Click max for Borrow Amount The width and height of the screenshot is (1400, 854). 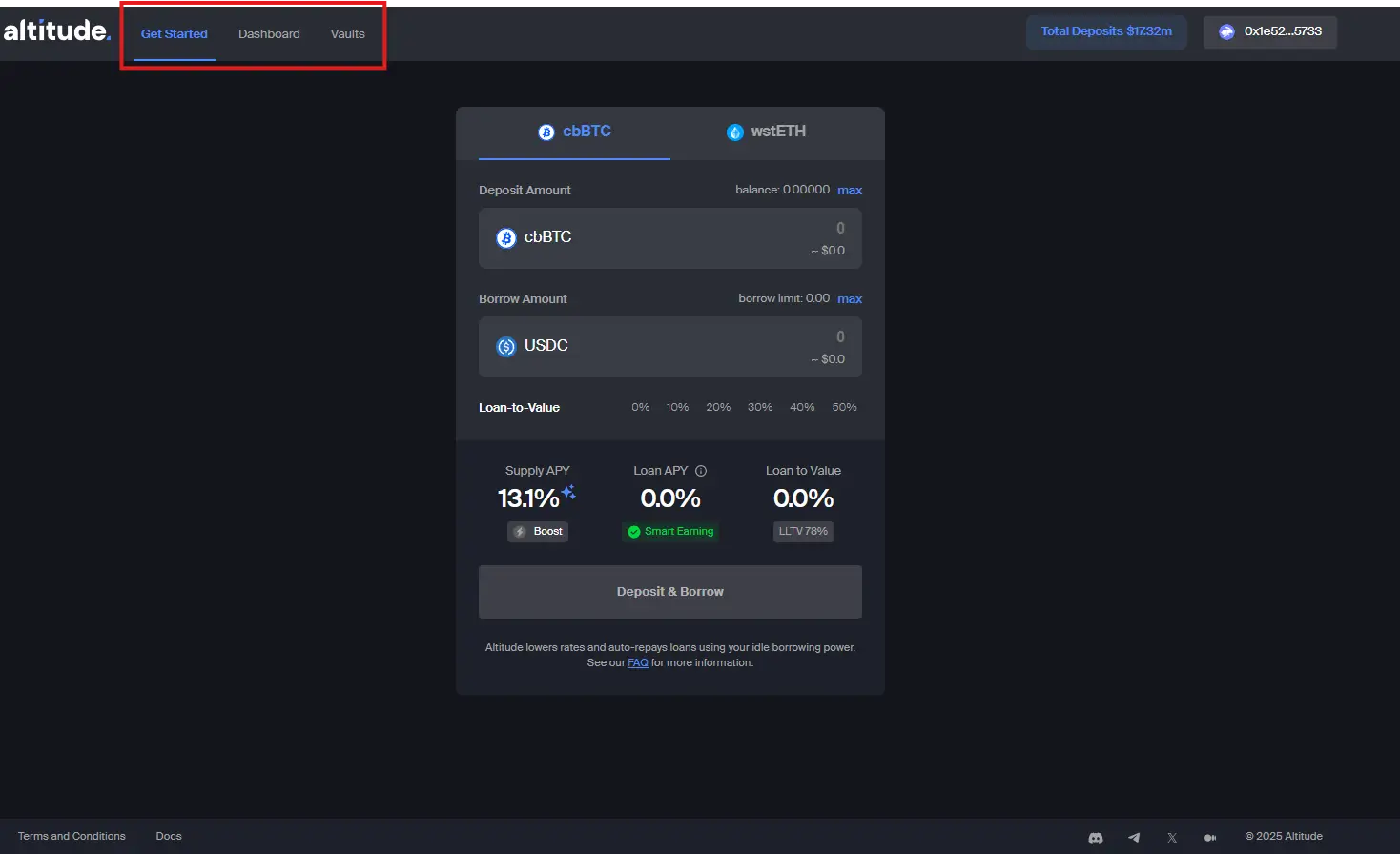pos(850,299)
